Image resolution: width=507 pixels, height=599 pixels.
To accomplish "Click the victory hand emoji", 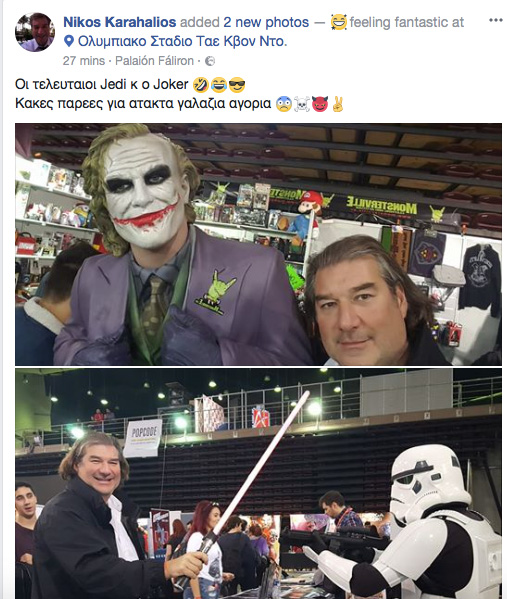I will 338,104.
